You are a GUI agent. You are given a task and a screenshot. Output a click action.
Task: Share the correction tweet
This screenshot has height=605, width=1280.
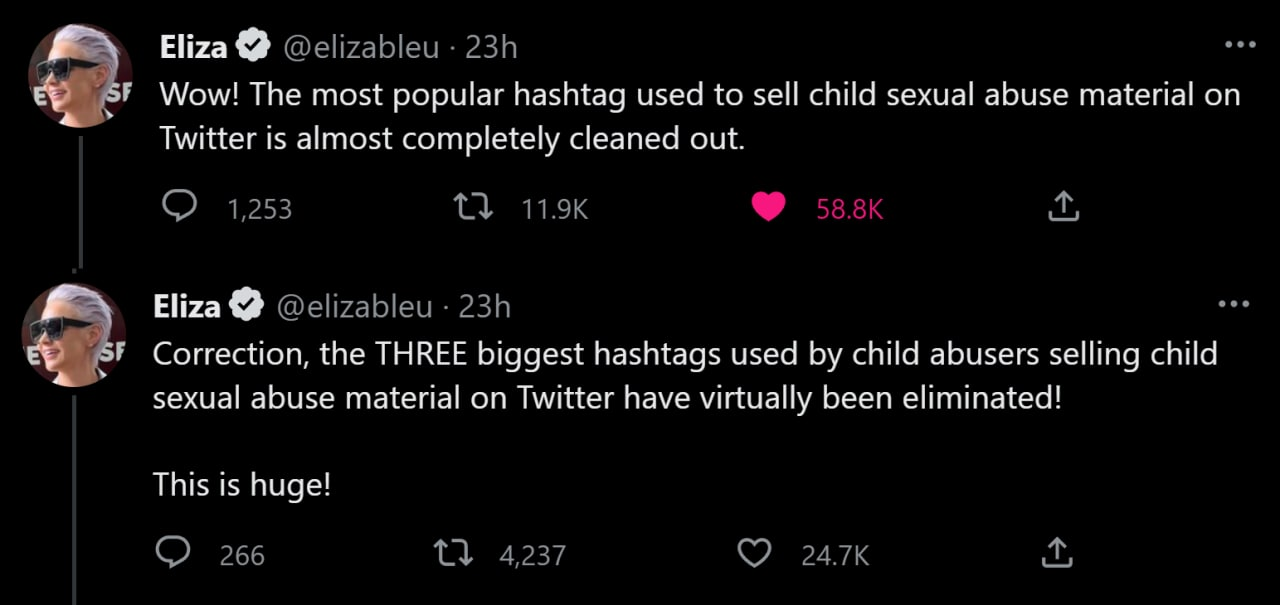pyautogui.click(x=1057, y=553)
